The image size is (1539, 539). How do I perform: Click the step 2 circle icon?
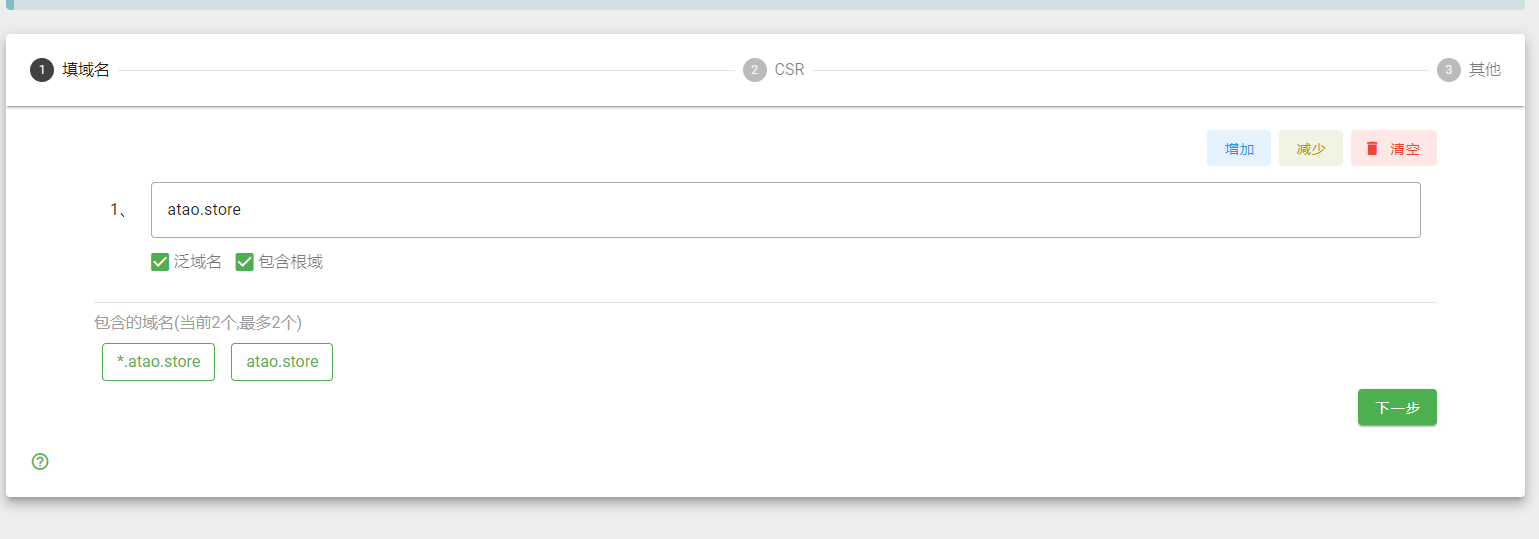pyautogui.click(x=754, y=70)
